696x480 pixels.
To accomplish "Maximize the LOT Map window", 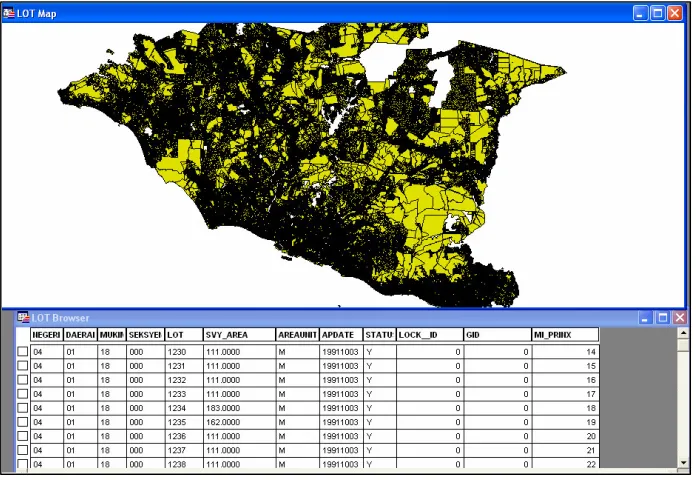I will pyautogui.click(x=658, y=13).
